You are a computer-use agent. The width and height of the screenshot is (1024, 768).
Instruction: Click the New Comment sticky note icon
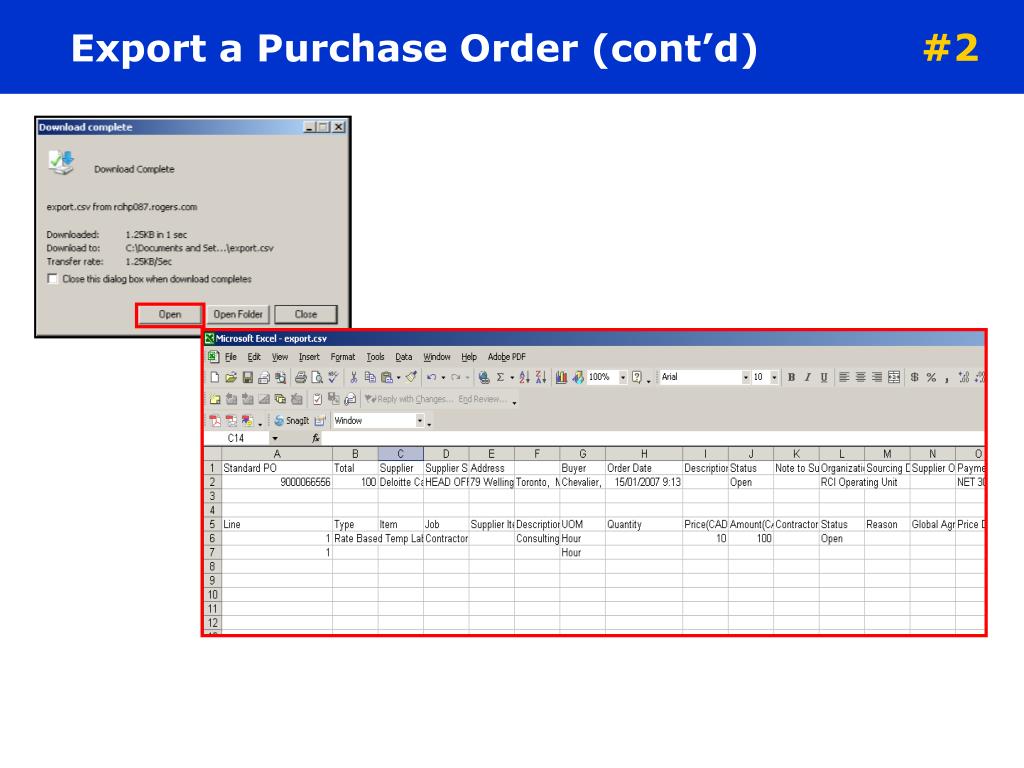(x=214, y=399)
